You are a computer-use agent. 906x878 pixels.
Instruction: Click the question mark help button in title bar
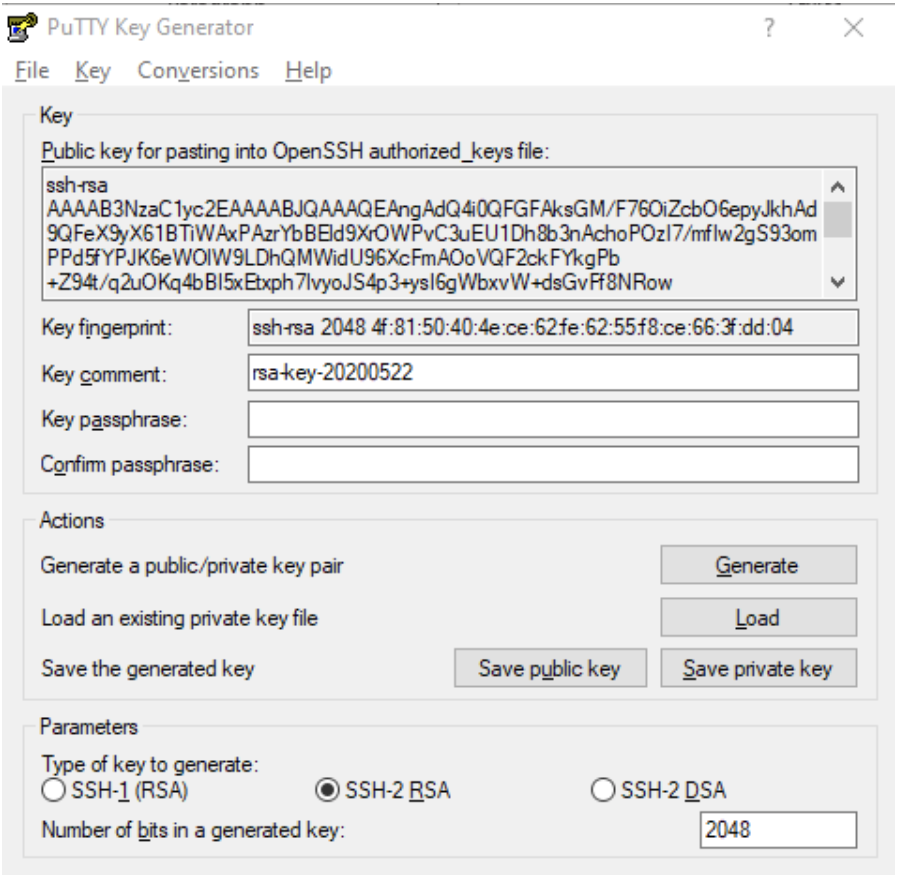(768, 27)
